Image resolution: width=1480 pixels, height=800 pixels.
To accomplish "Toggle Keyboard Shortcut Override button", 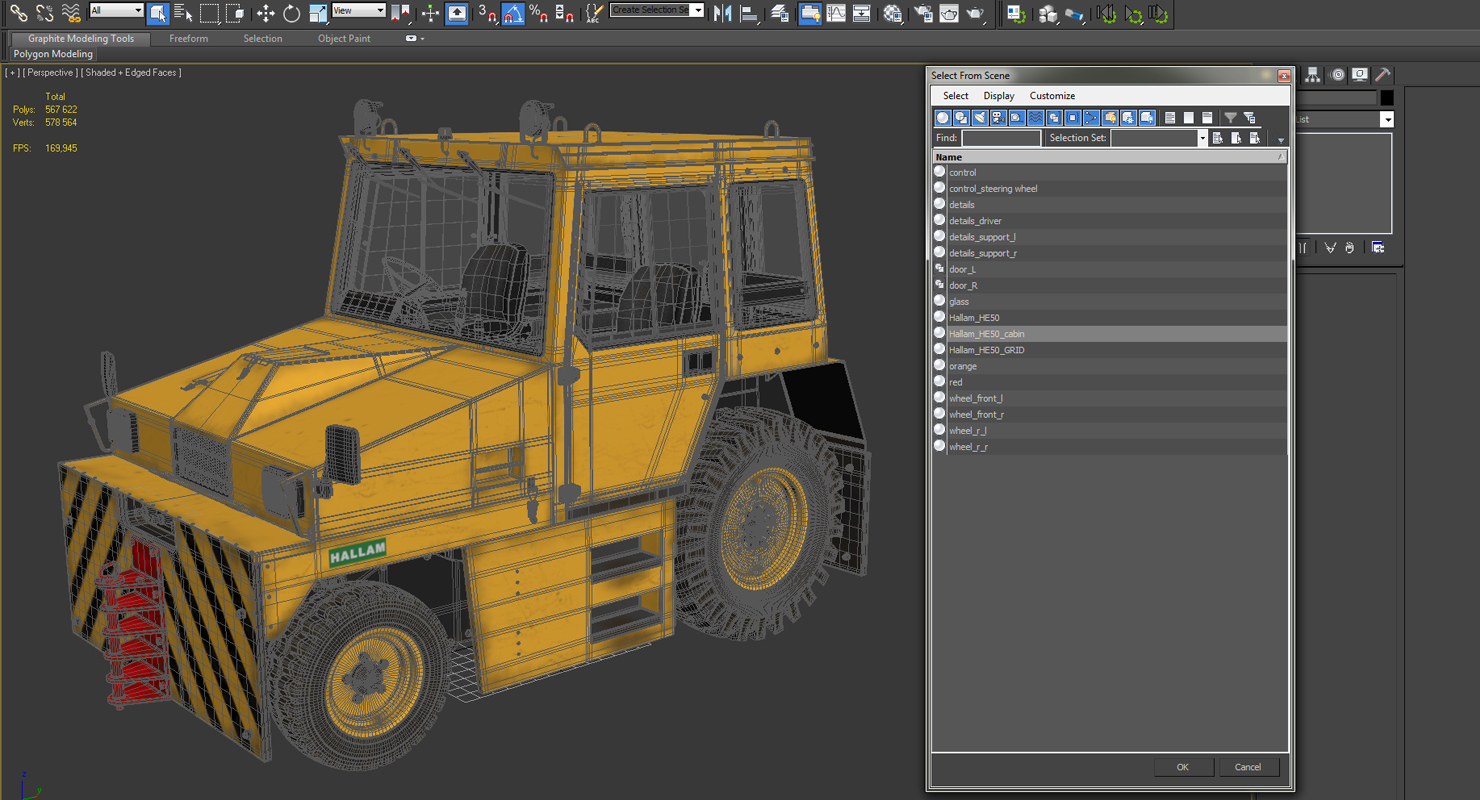I will 457,13.
